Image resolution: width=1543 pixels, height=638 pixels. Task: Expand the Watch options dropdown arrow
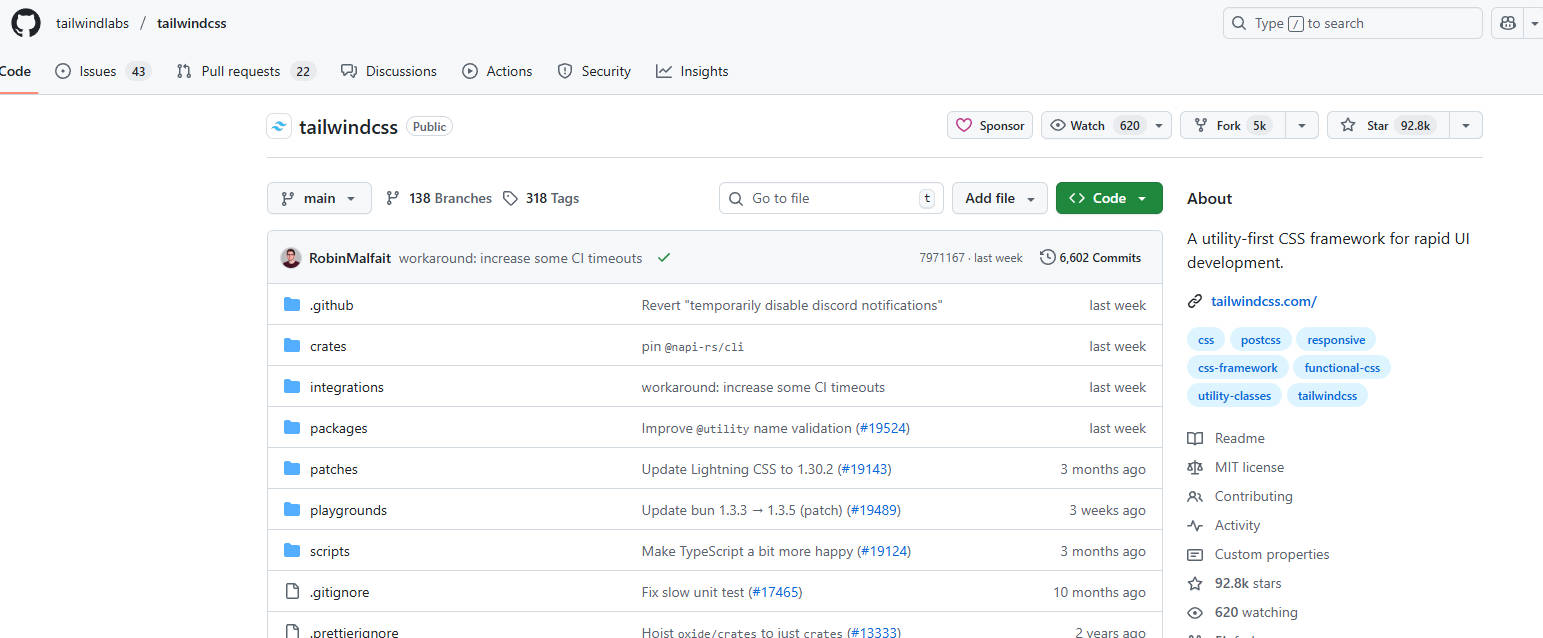1159,125
